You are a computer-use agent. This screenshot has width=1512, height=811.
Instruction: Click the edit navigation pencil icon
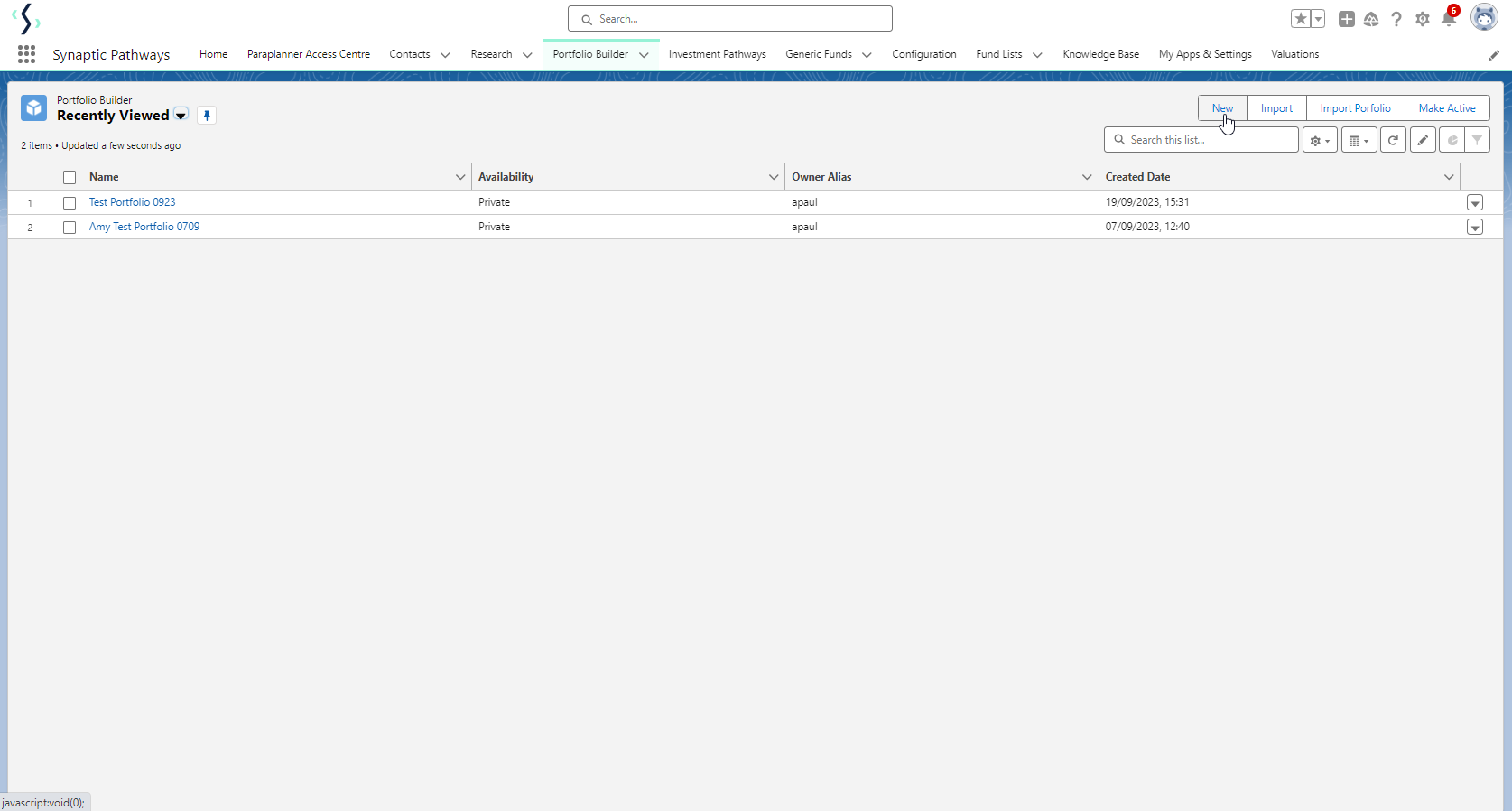tap(1494, 55)
